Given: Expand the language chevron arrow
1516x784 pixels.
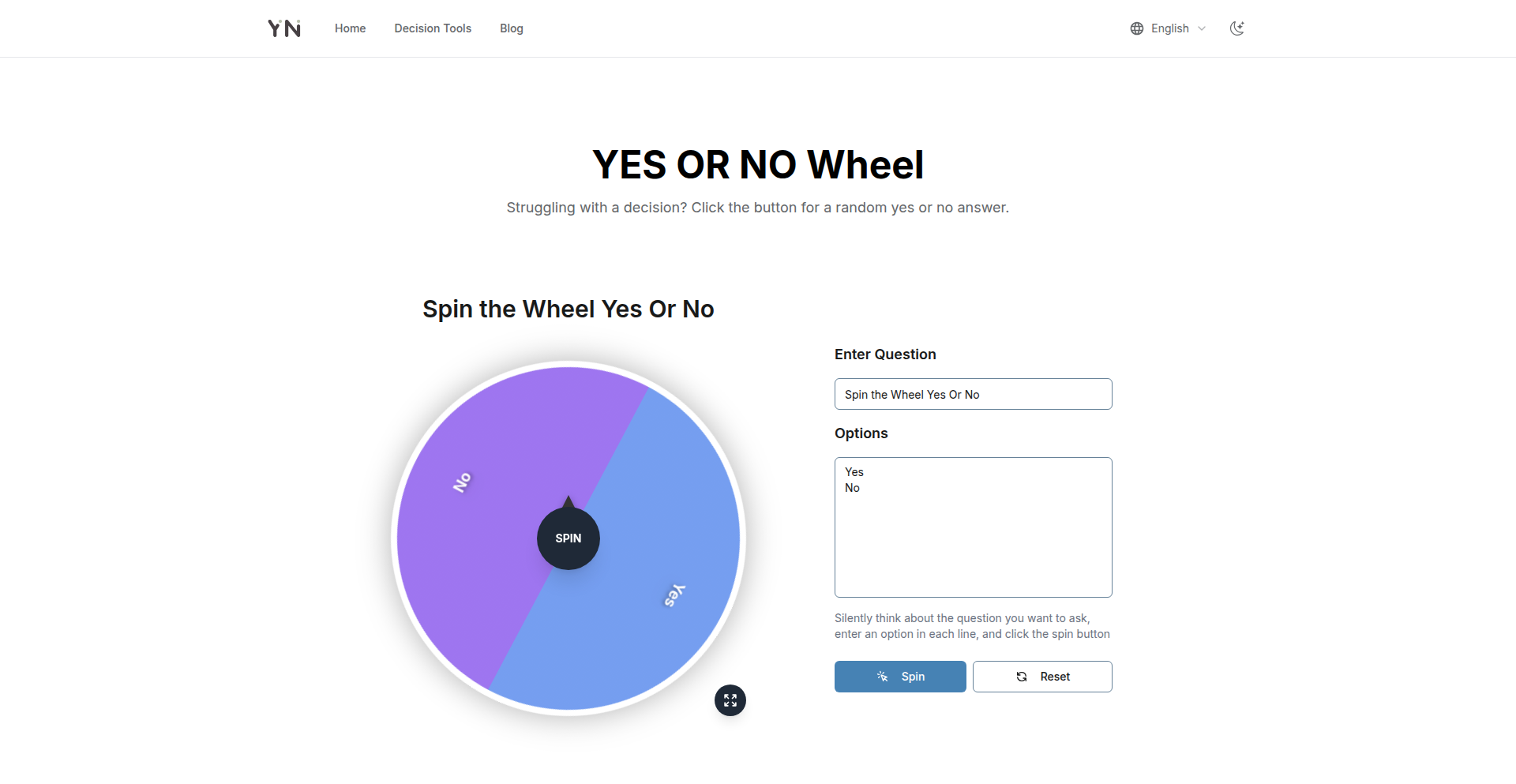Looking at the screenshot, I should [x=1202, y=28].
